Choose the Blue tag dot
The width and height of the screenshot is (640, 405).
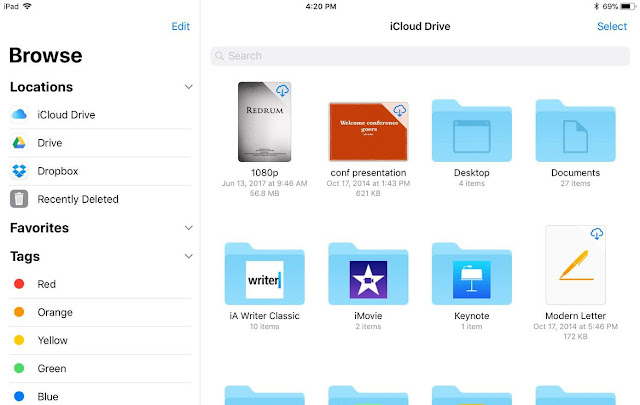pyautogui.click(x=19, y=396)
